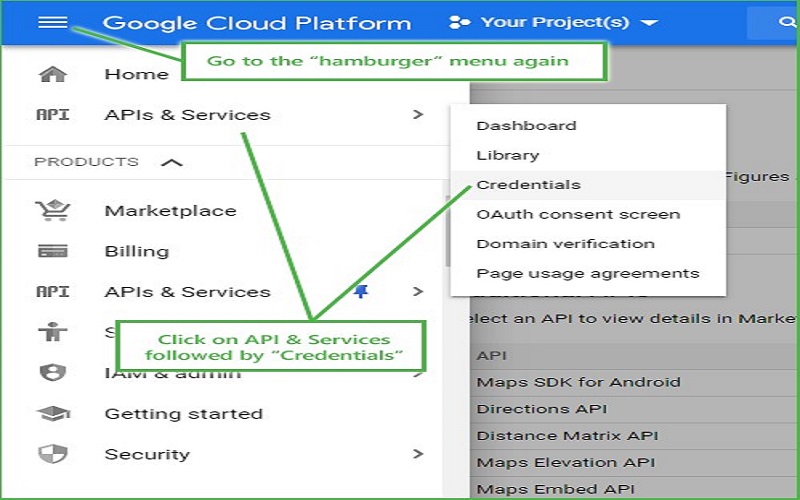The image size is (800, 500).
Task: Collapse the PRODUCTS section chevron
Action: tap(172, 162)
